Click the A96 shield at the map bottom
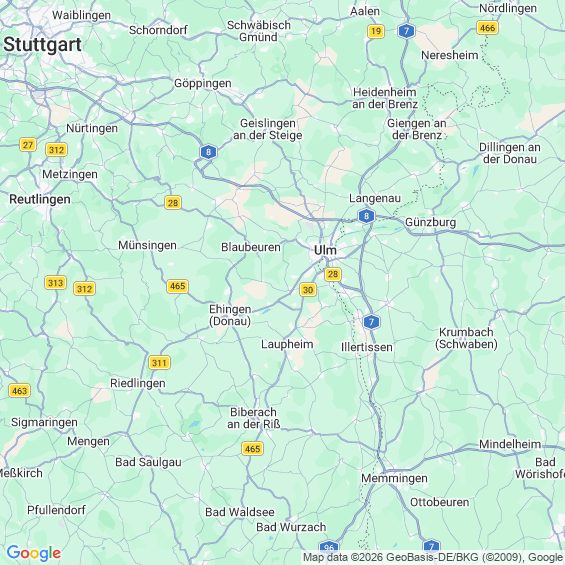This screenshot has width=565, height=565. 329,548
